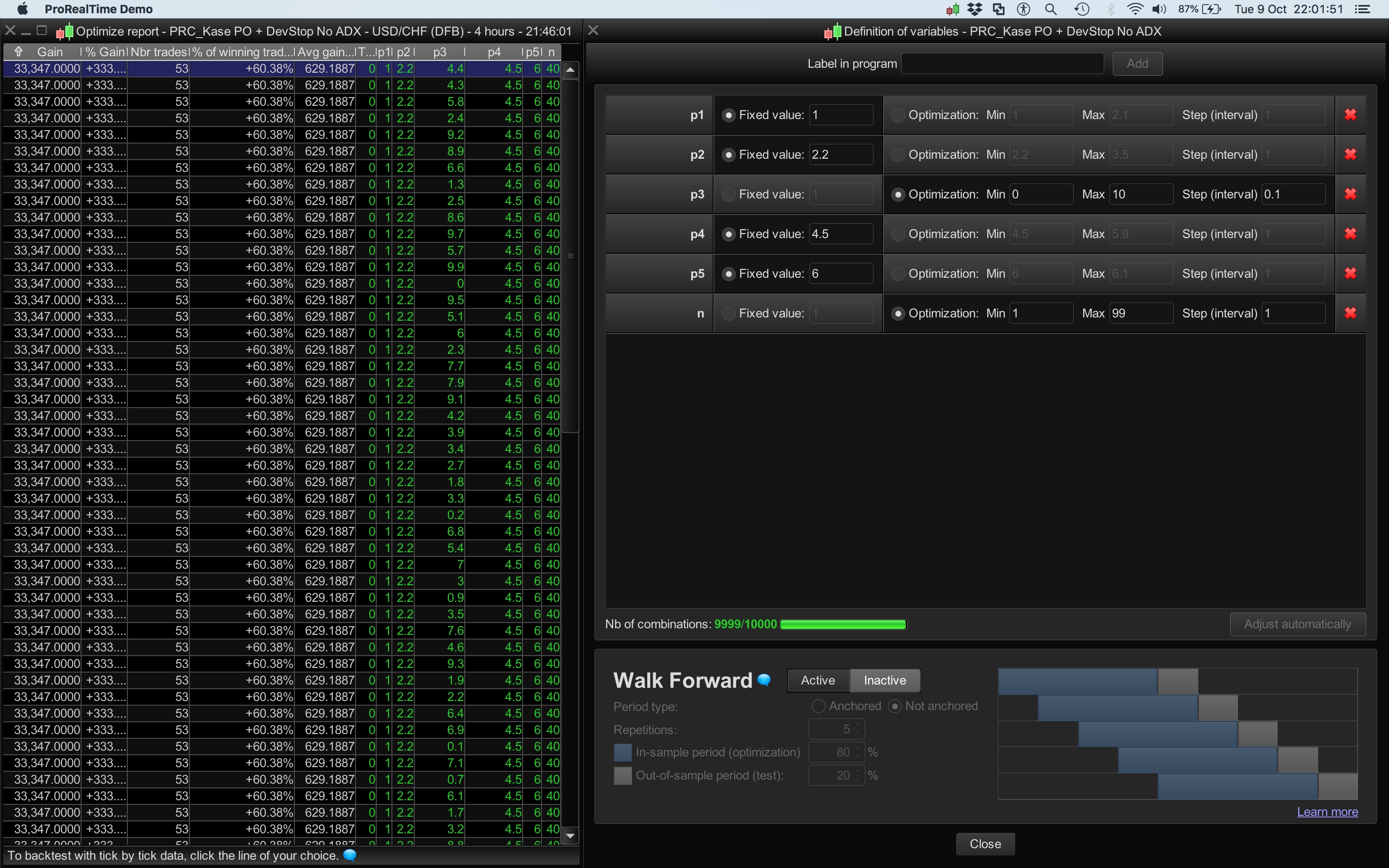Open the Learn more link
Screen dimensions: 1389x868
click(1327, 812)
